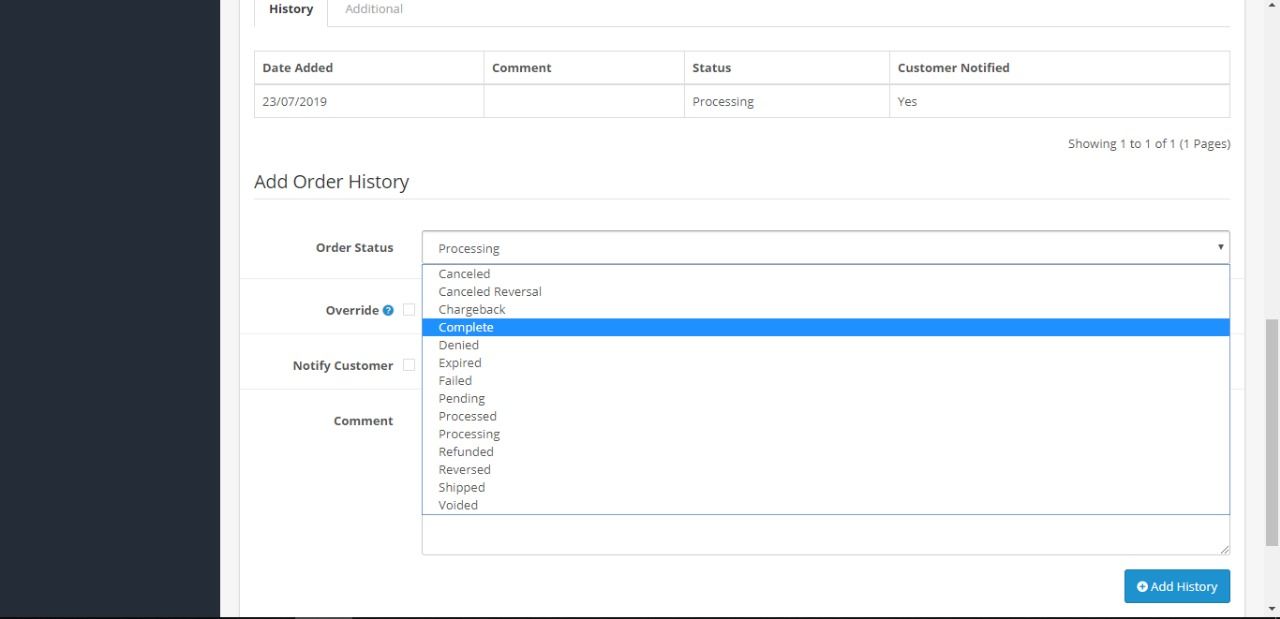
Task: Enable the Override checkbox
Action: [409, 310]
